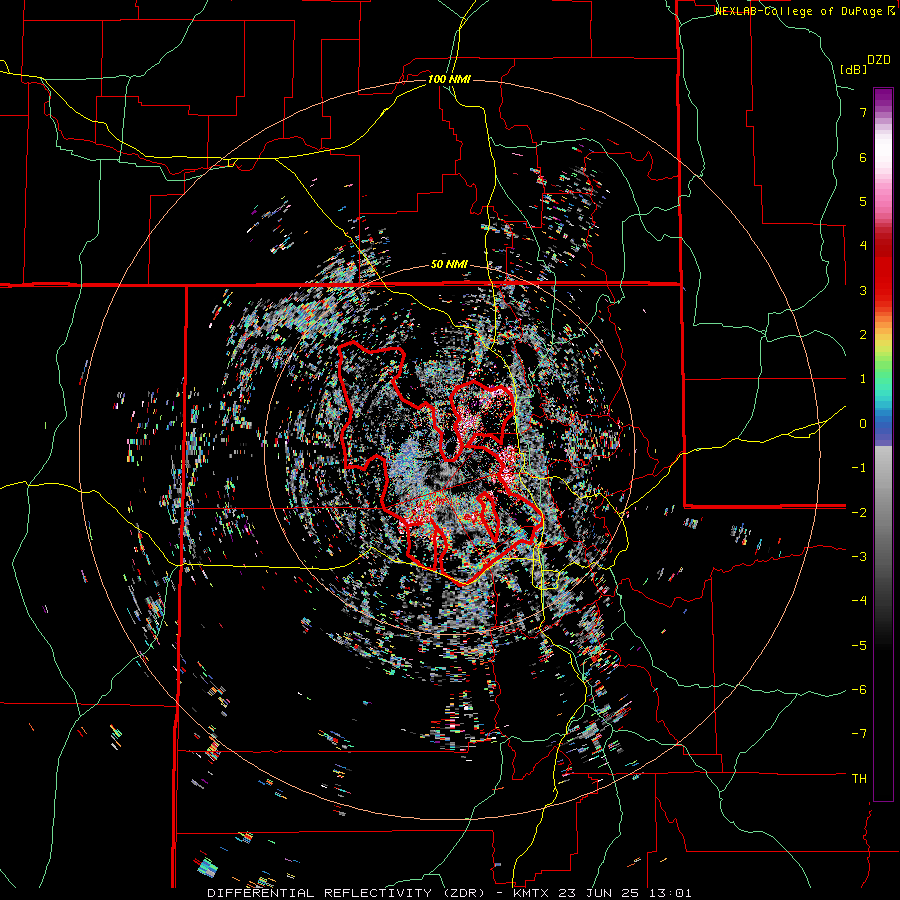Click the -5 value on color scale
Viewport: 900px width, 900px height.
tap(859, 646)
